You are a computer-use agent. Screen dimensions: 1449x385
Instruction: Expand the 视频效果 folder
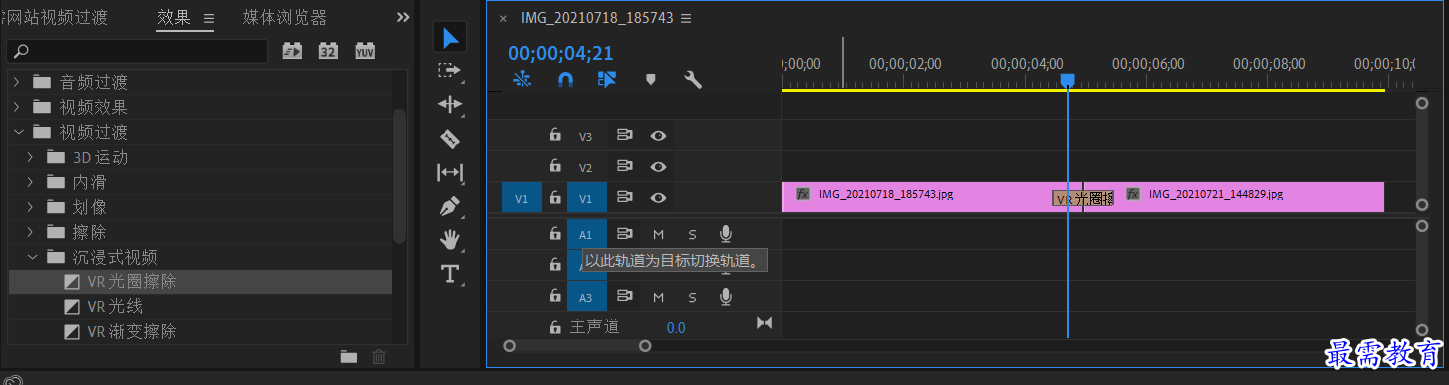17,107
